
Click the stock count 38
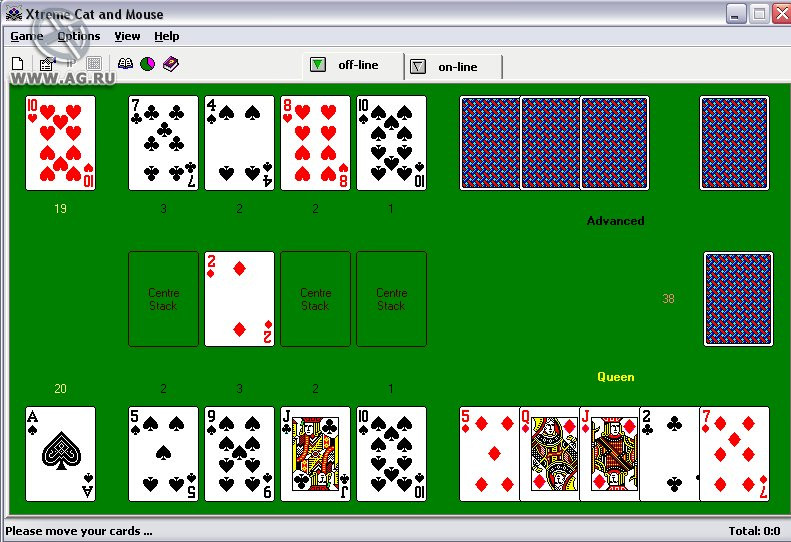pyautogui.click(x=668, y=299)
